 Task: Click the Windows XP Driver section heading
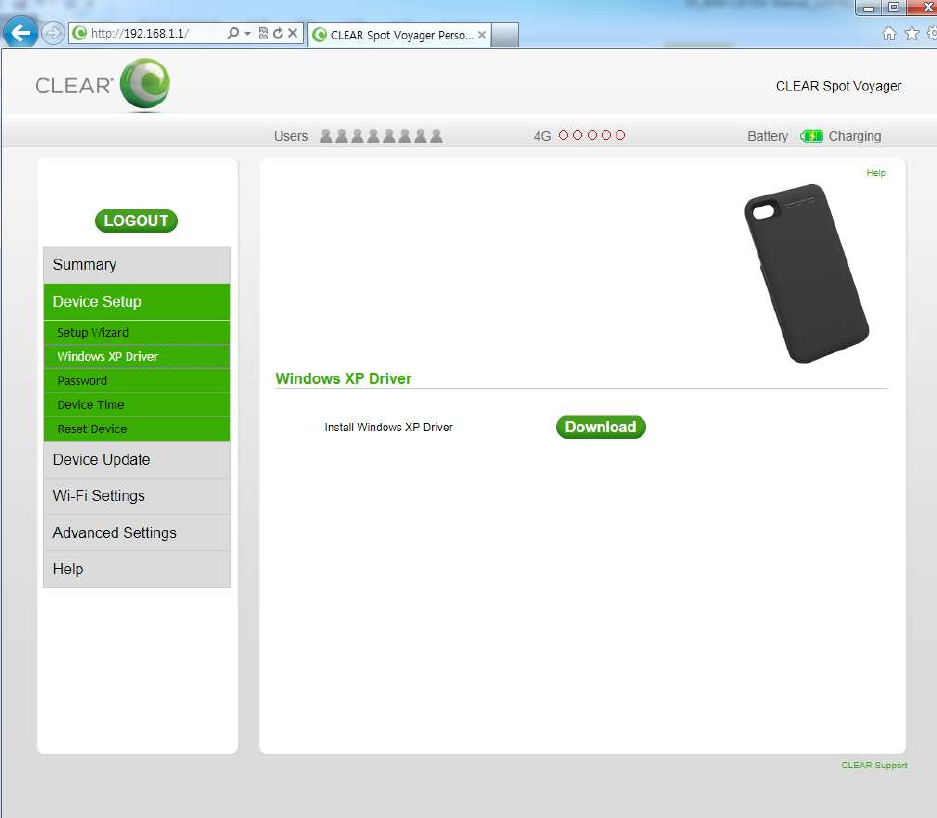(x=343, y=379)
